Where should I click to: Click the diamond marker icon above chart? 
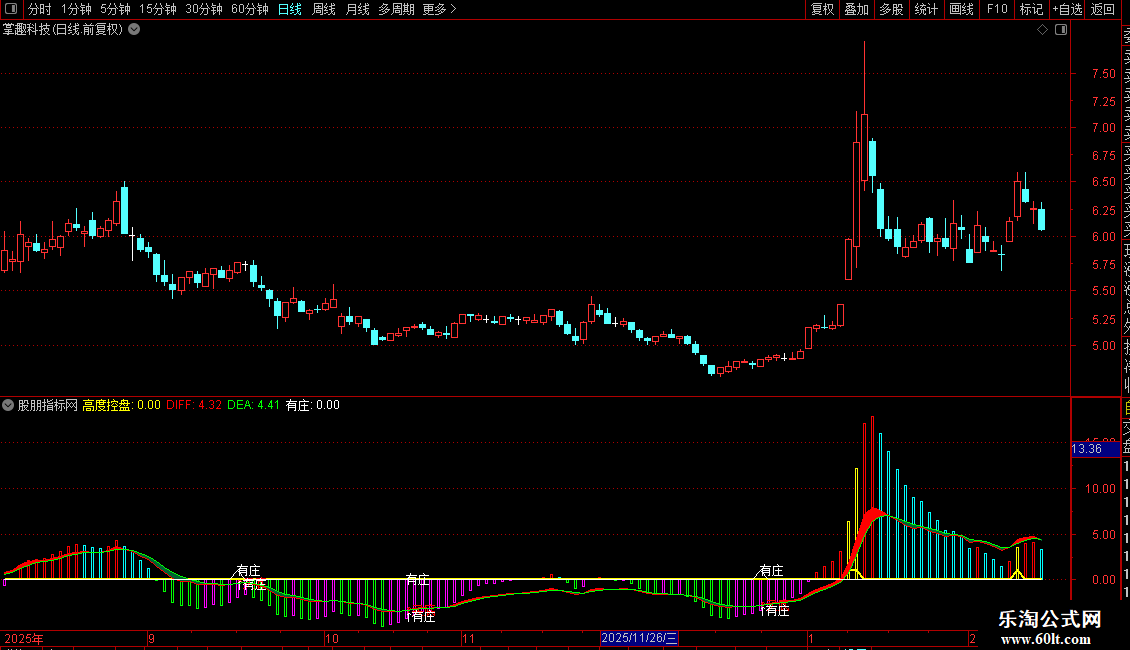(1042, 30)
